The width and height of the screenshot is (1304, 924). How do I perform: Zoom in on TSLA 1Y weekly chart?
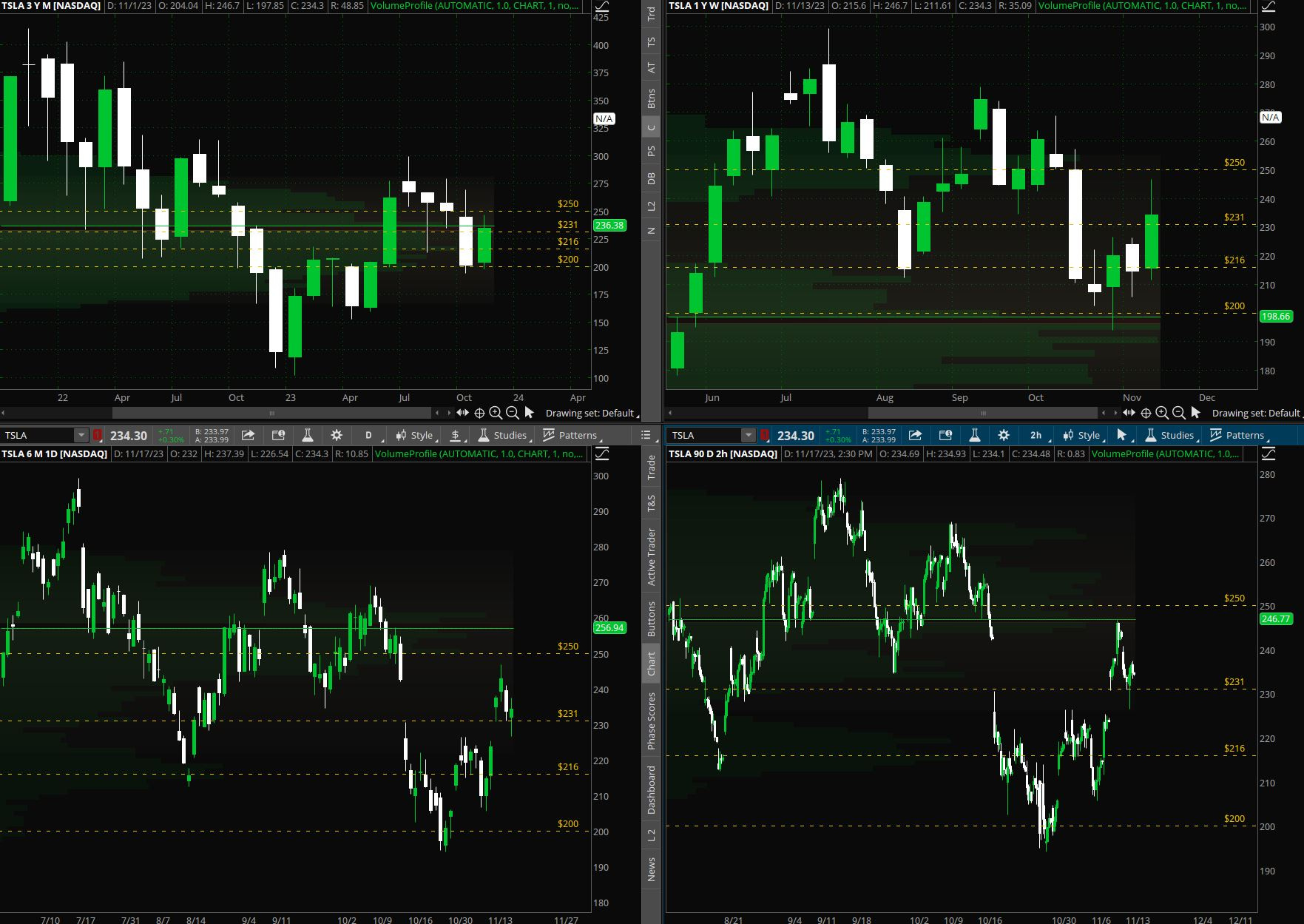(x=1162, y=413)
